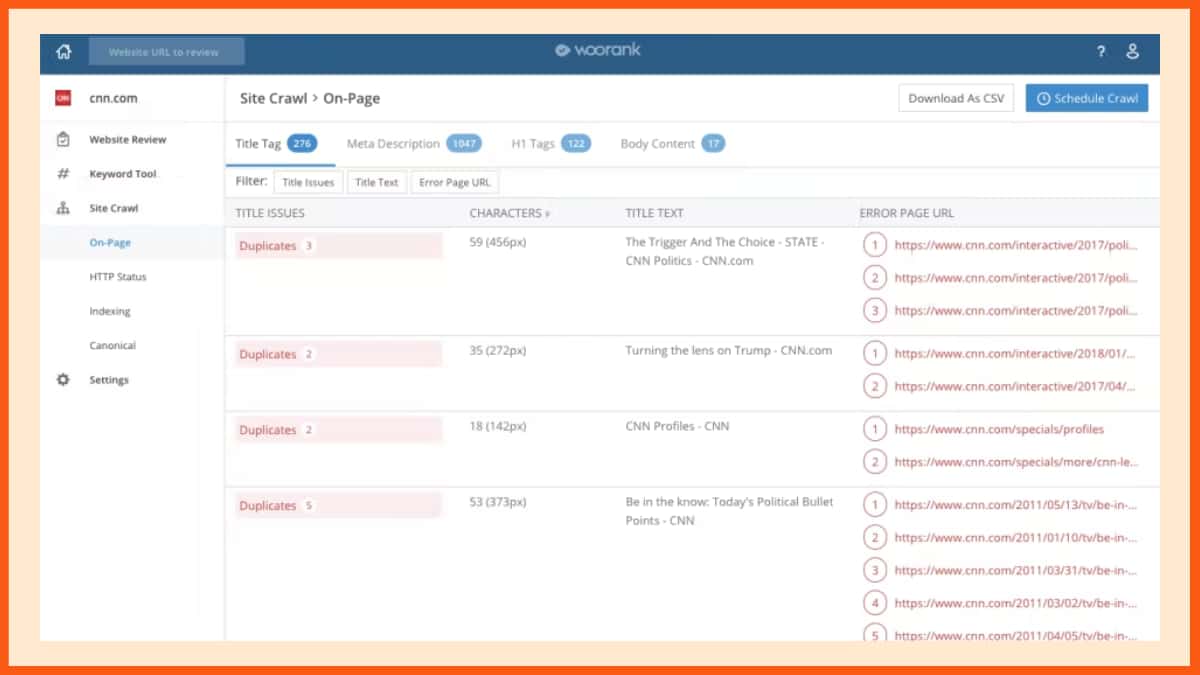Sort by the Characters column header
Viewport: 1200px width, 675px height.
509,213
